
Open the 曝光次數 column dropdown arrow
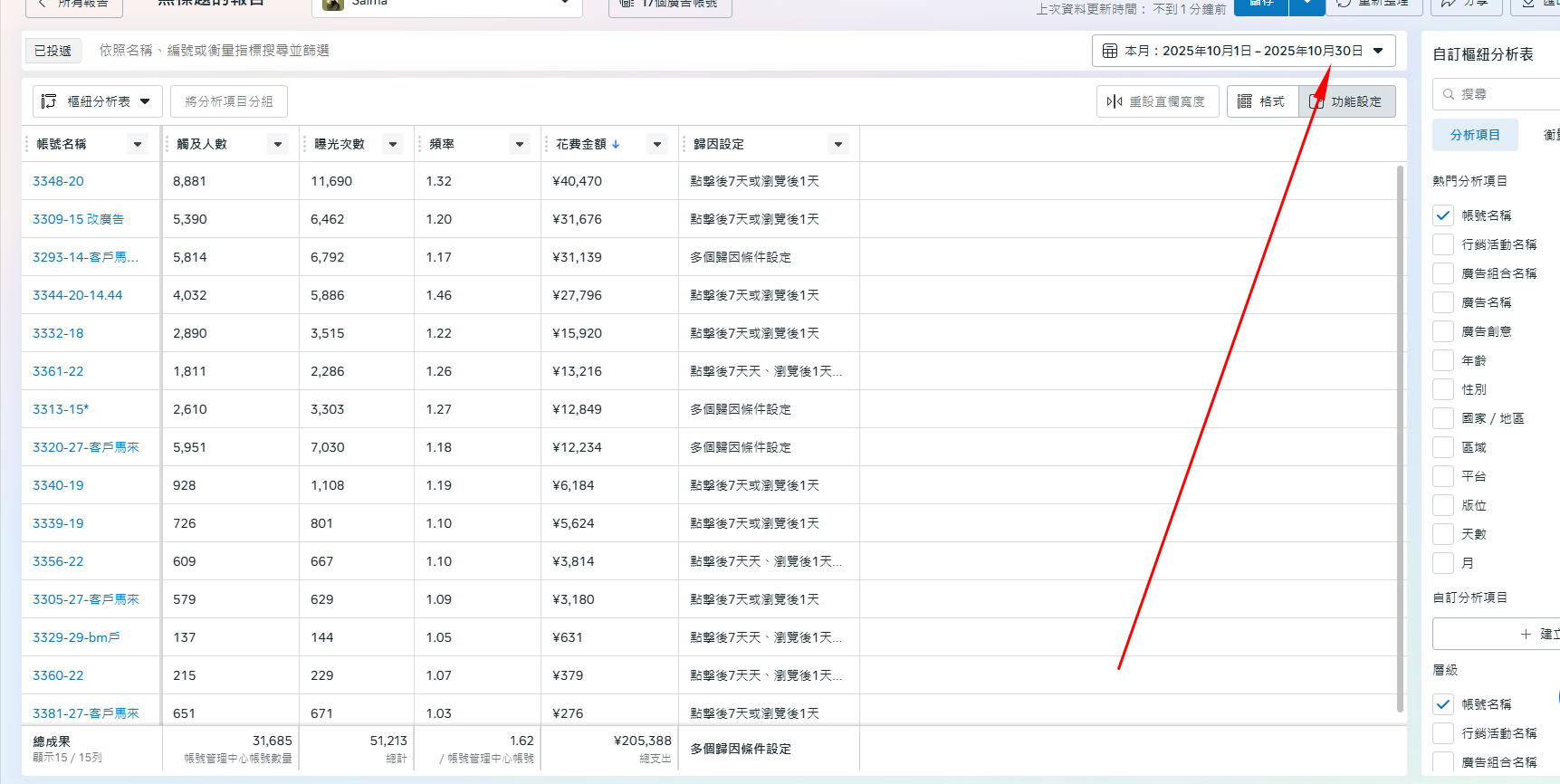pyautogui.click(x=393, y=144)
